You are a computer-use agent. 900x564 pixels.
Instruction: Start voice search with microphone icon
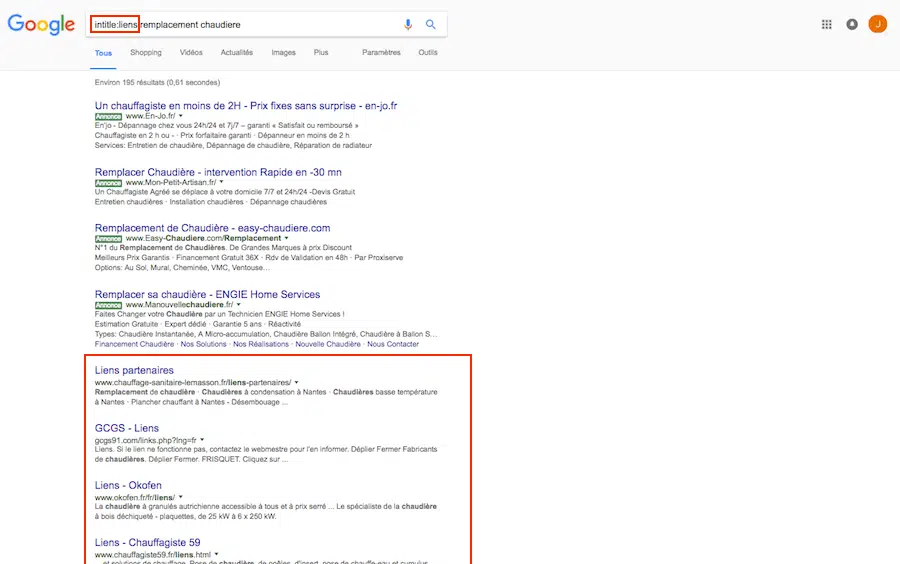(x=408, y=24)
